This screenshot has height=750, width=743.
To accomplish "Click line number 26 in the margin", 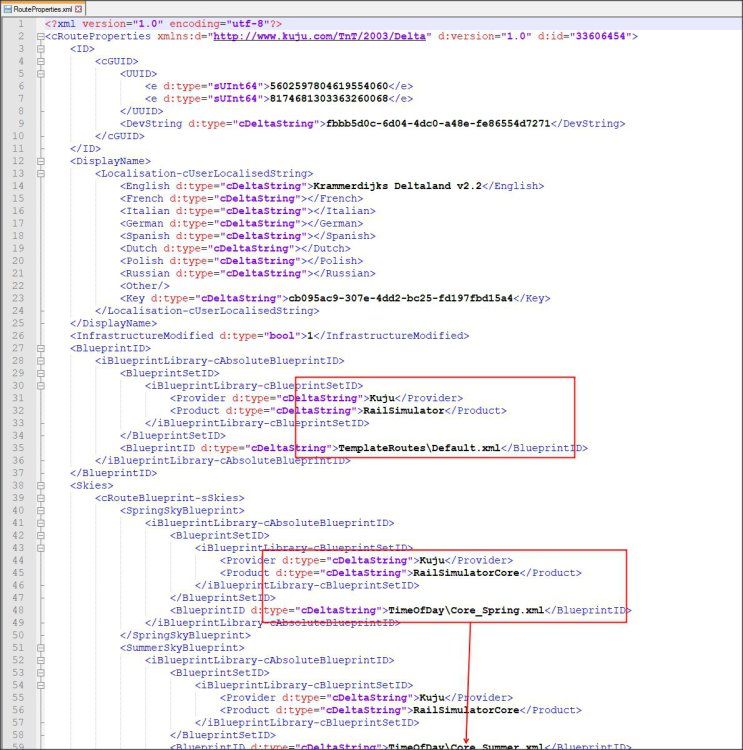I will (17, 335).
